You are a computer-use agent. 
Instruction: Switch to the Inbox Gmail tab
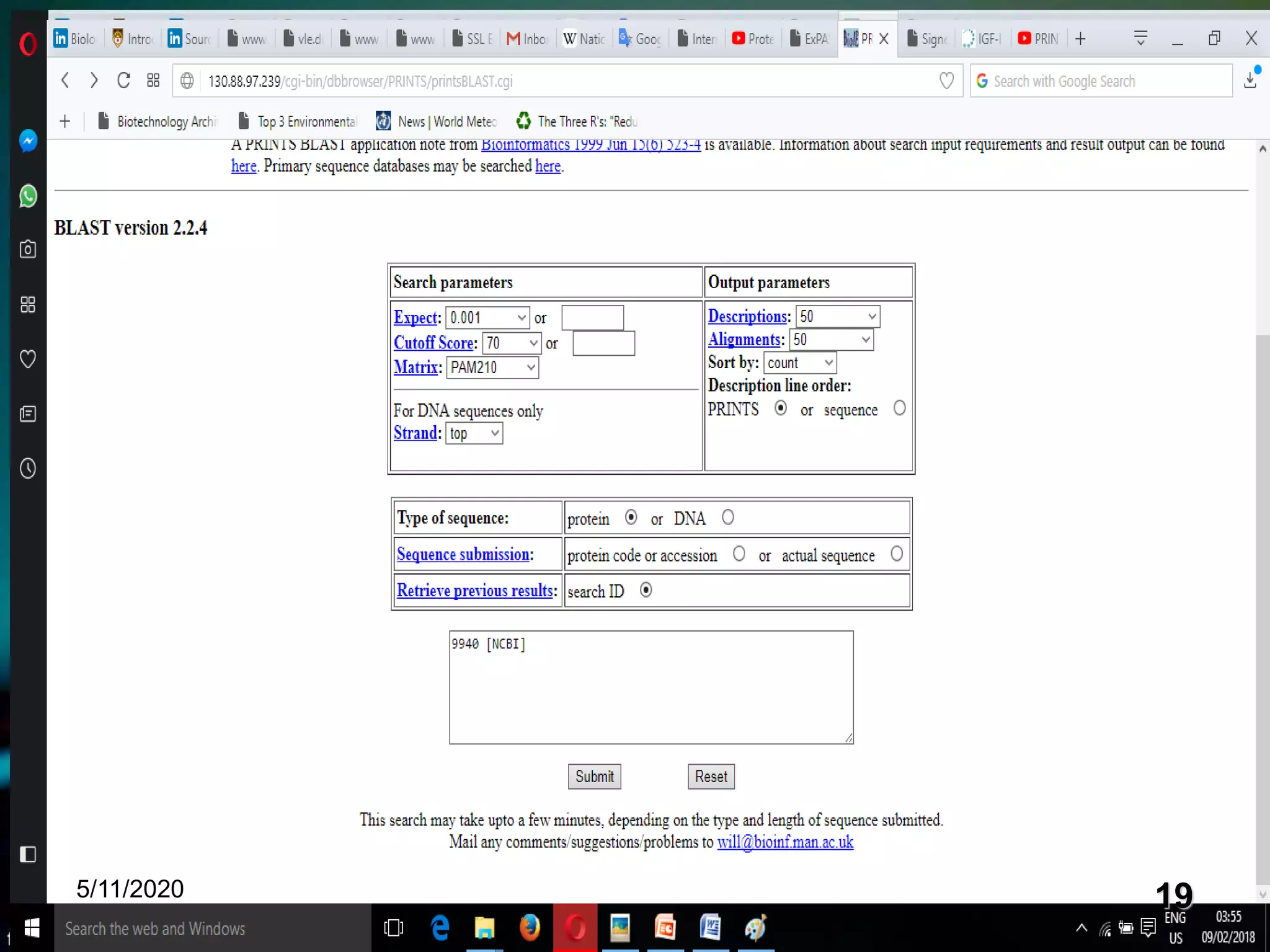click(528, 39)
